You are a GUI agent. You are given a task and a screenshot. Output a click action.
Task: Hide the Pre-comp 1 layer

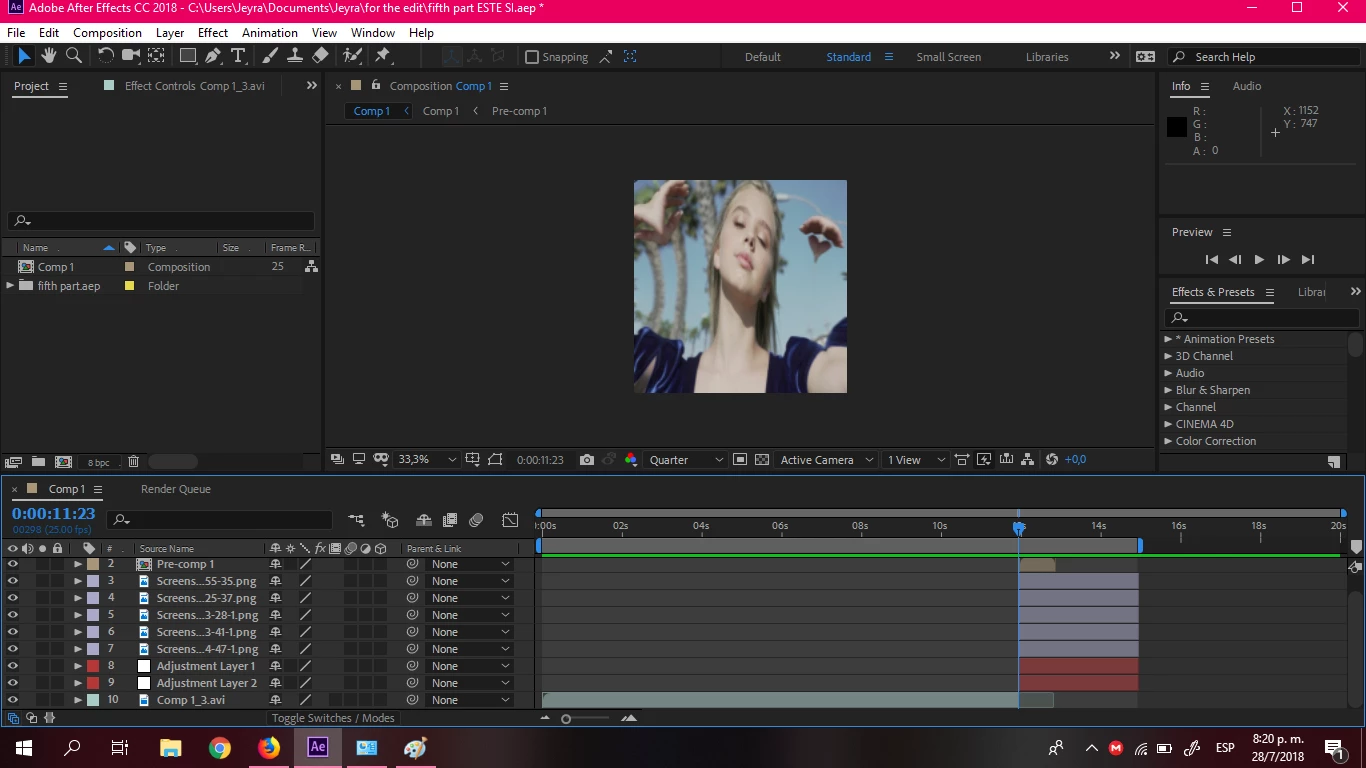pos(13,564)
